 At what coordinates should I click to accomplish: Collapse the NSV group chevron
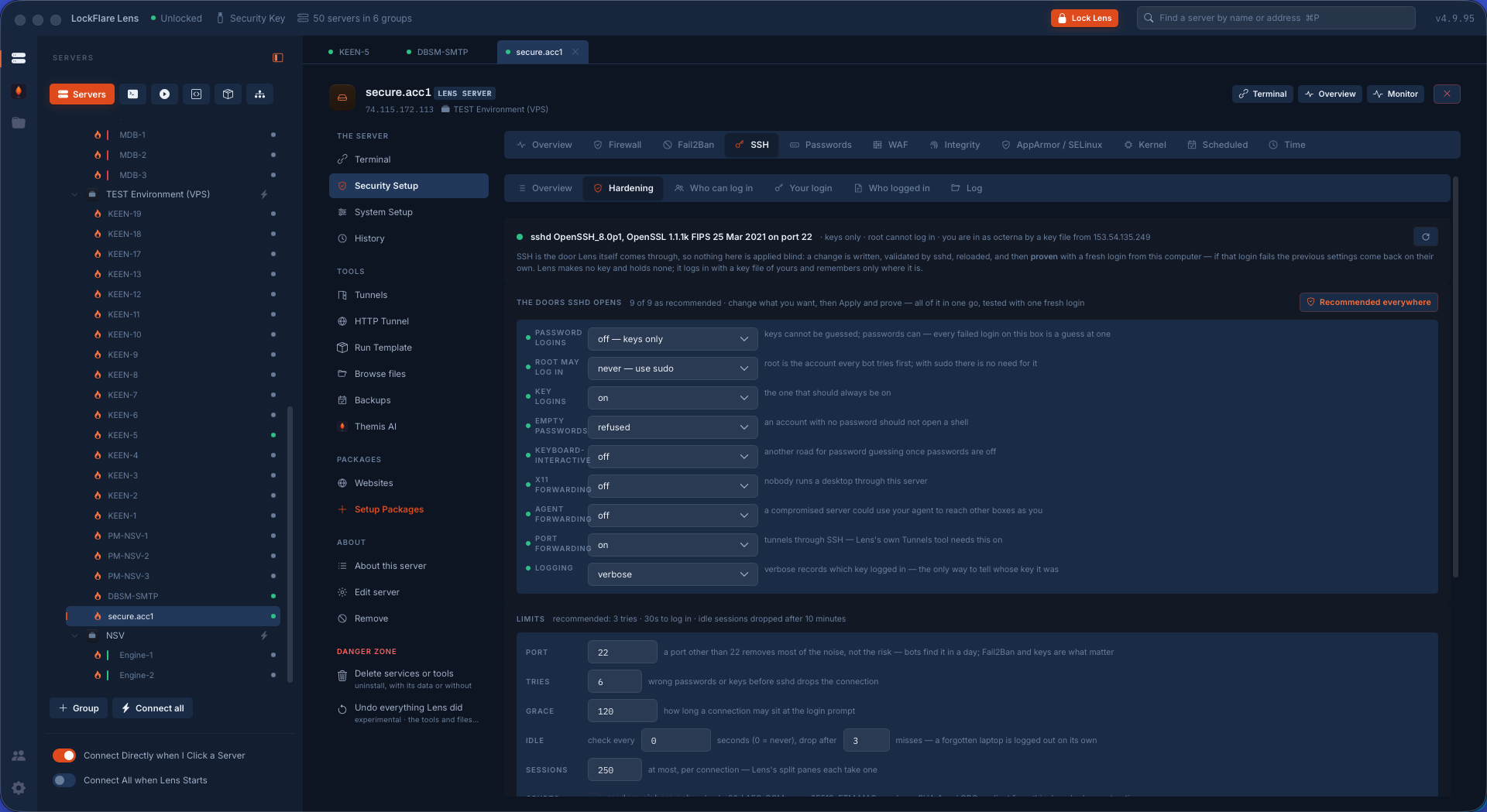pos(75,636)
